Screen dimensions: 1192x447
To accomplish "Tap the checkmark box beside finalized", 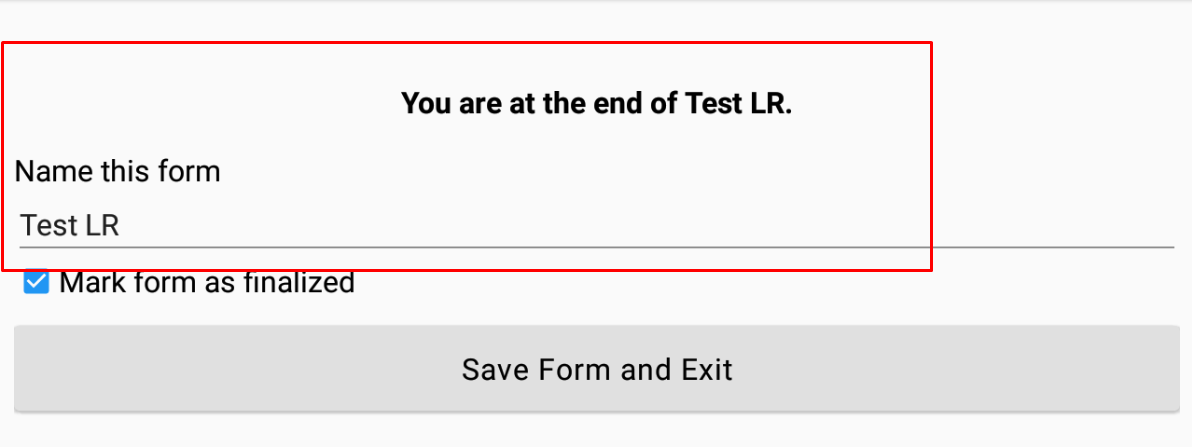I will pyautogui.click(x=36, y=283).
